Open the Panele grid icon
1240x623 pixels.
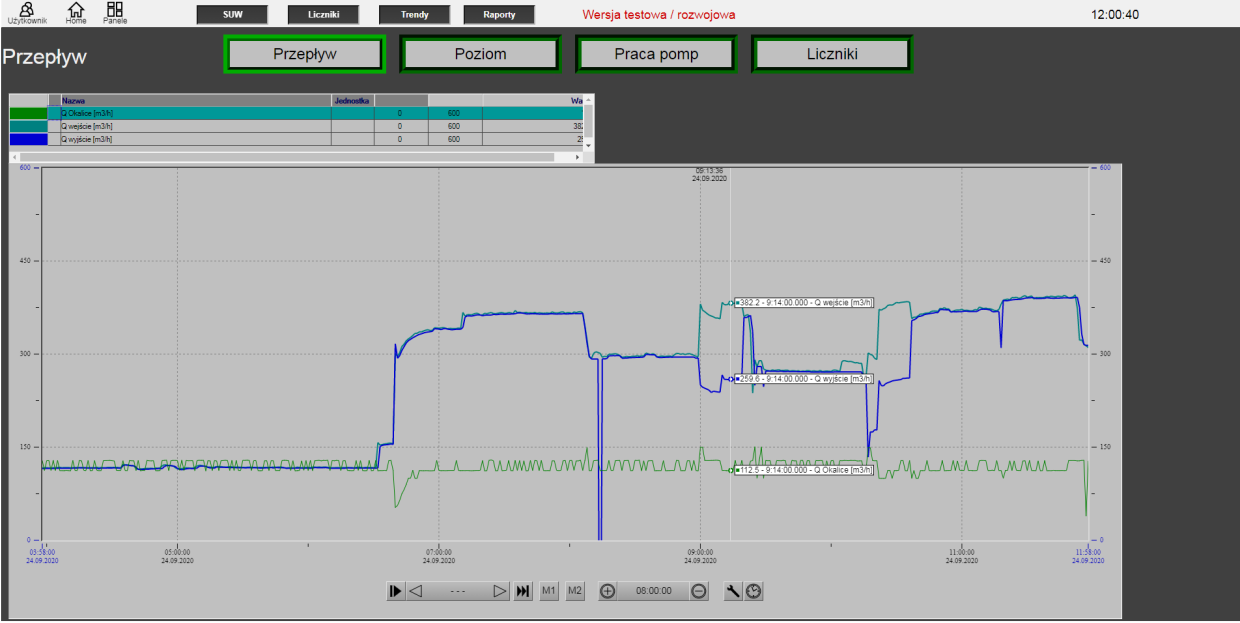(x=114, y=12)
